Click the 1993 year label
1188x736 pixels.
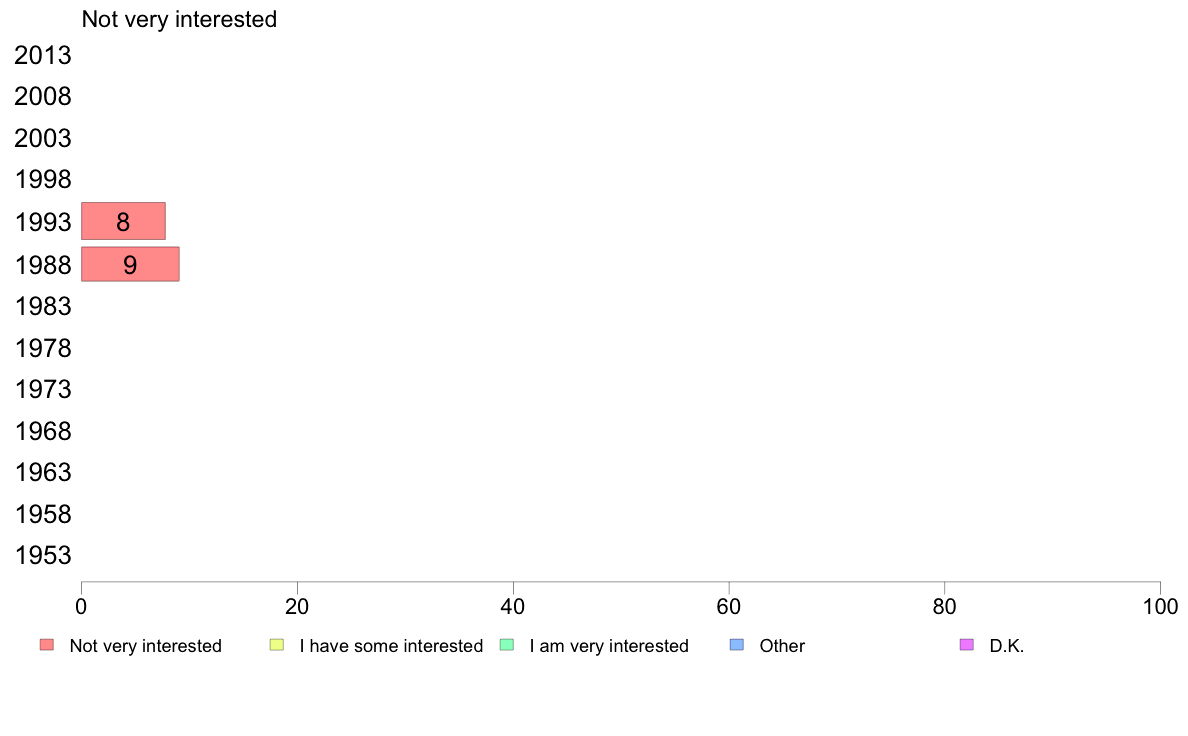pos(43,222)
